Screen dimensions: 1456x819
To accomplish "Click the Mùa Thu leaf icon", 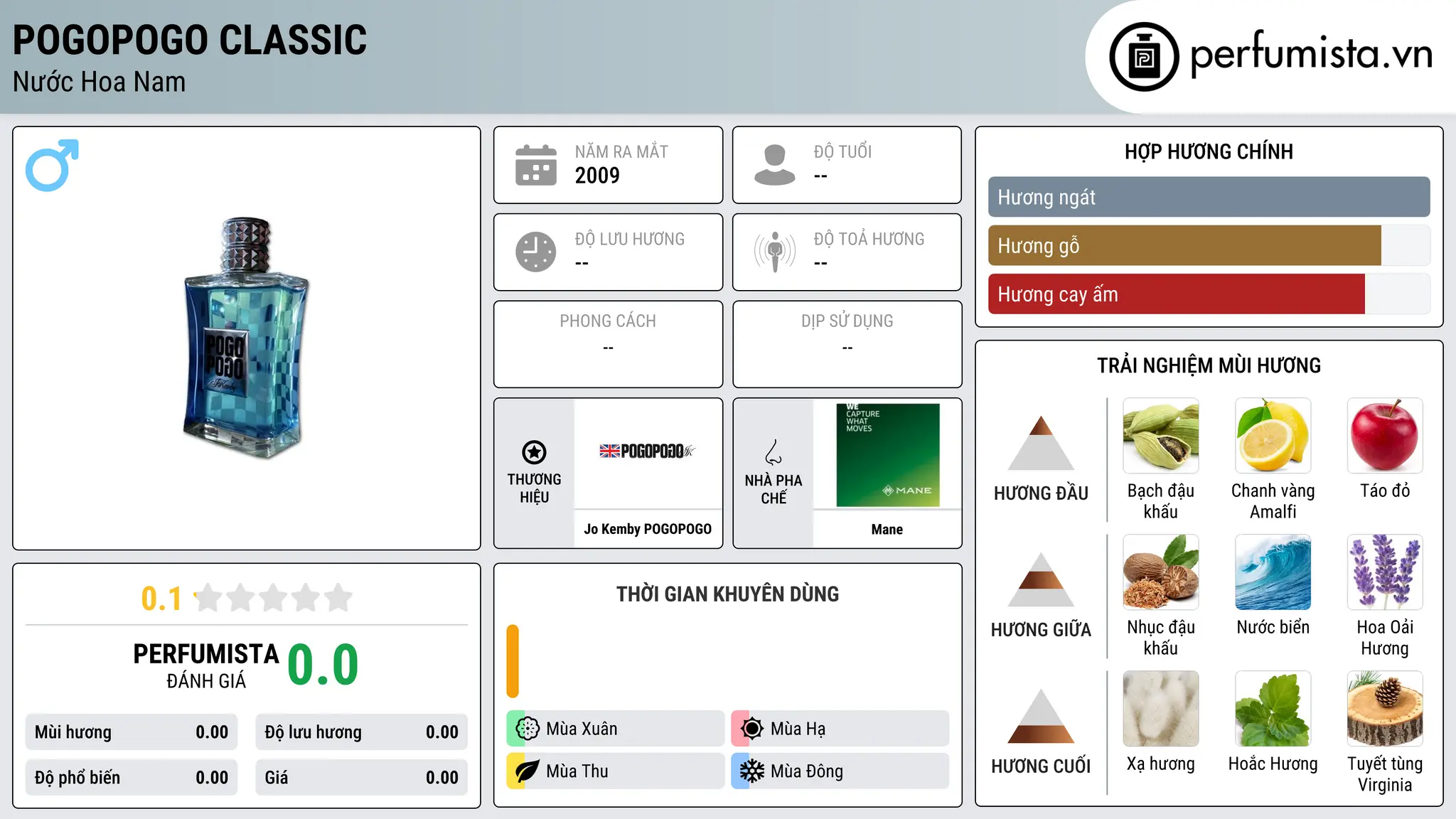I will pyautogui.click(x=528, y=771).
